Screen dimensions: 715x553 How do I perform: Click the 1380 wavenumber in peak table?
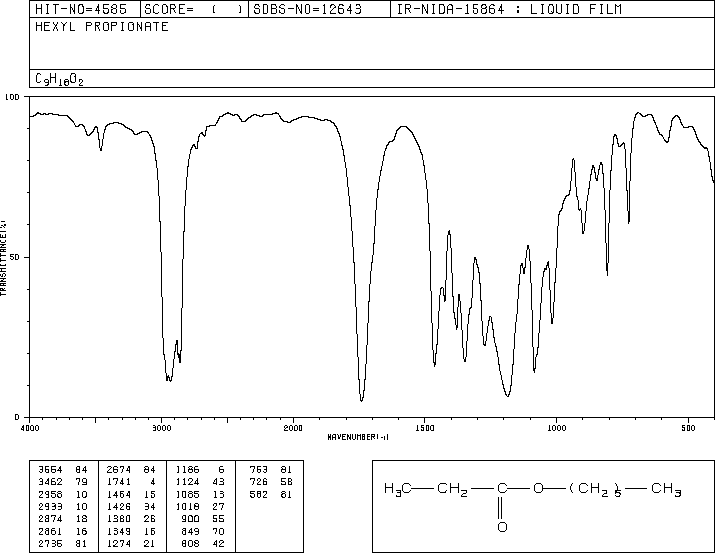coord(119,519)
